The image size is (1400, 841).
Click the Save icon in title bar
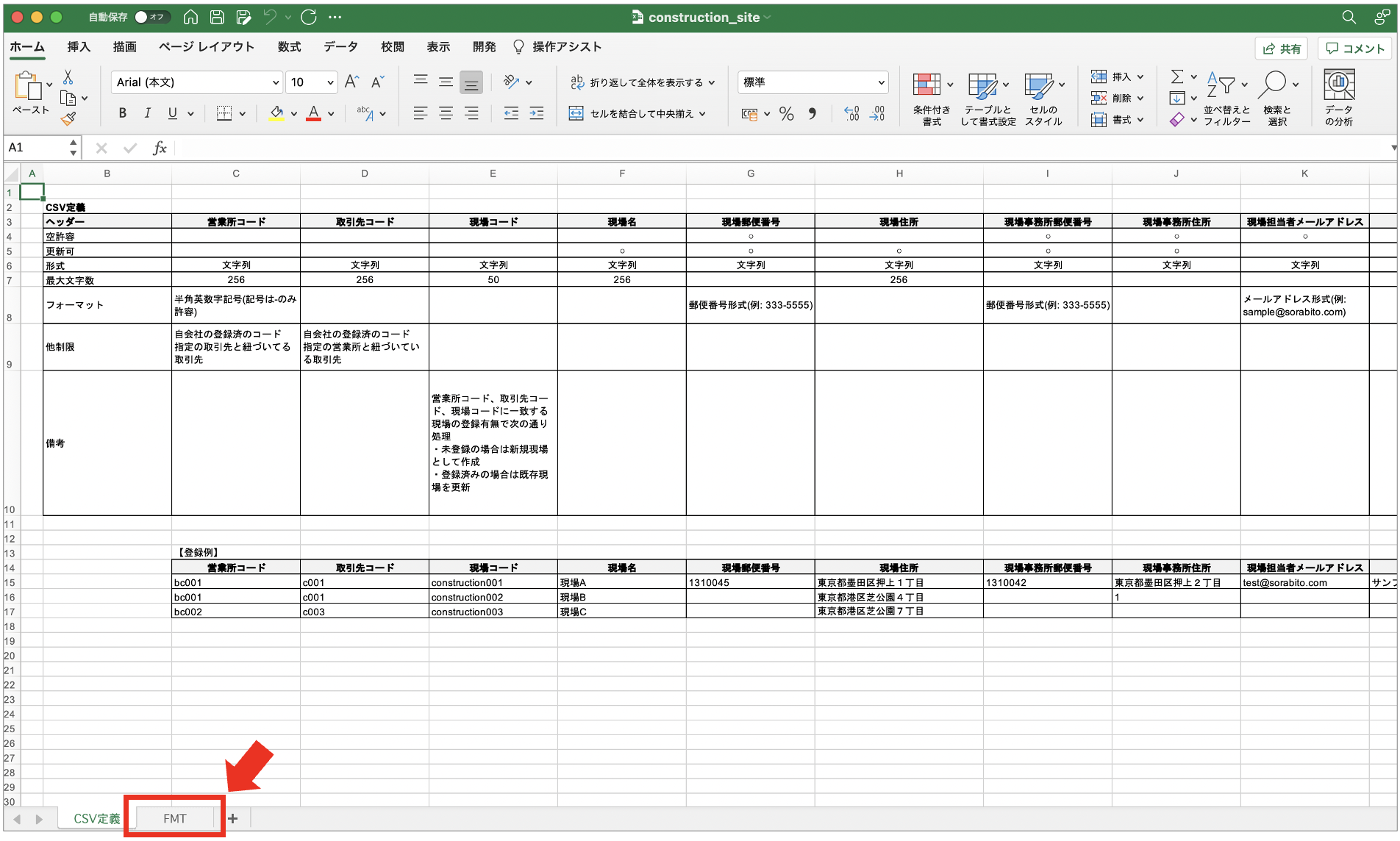(x=217, y=17)
